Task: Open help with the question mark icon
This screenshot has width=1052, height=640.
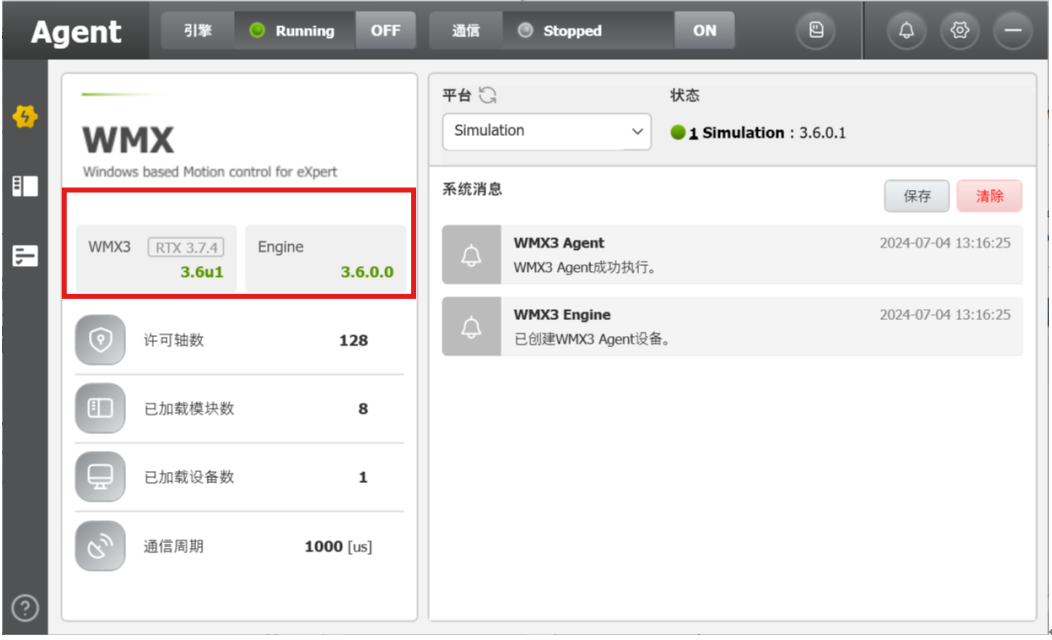Action: [x=25, y=608]
